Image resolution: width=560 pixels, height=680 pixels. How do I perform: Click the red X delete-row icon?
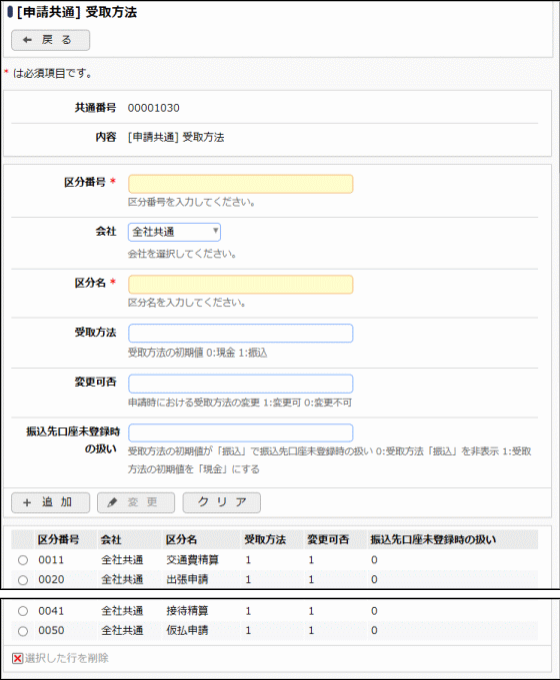(17, 658)
